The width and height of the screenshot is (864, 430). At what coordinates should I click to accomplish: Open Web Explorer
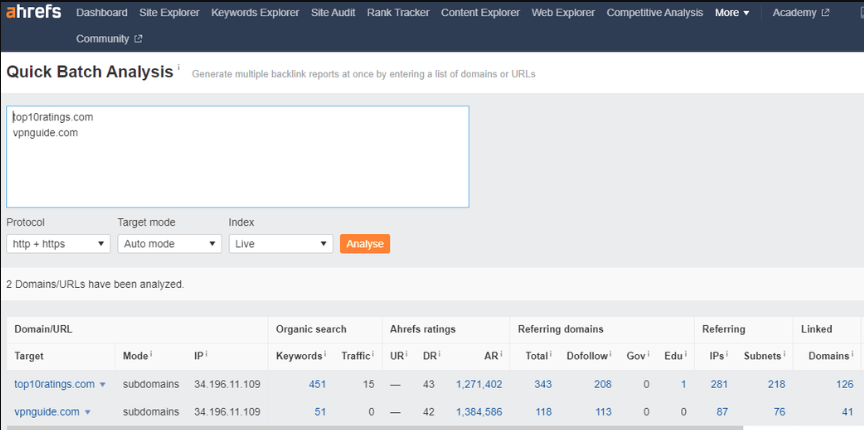(563, 12)
